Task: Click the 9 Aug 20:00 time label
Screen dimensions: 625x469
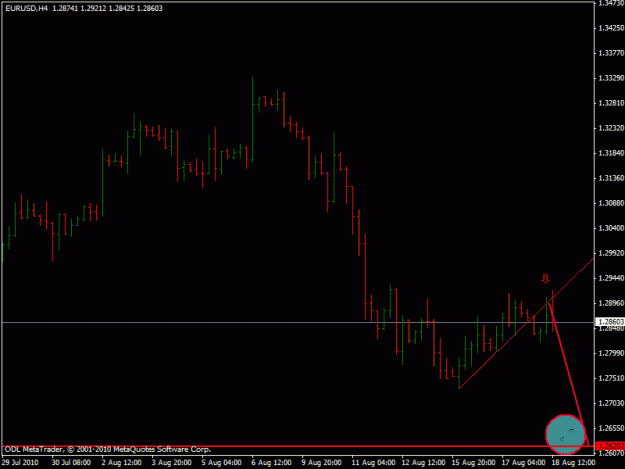Action: click(x=321, y=463)
